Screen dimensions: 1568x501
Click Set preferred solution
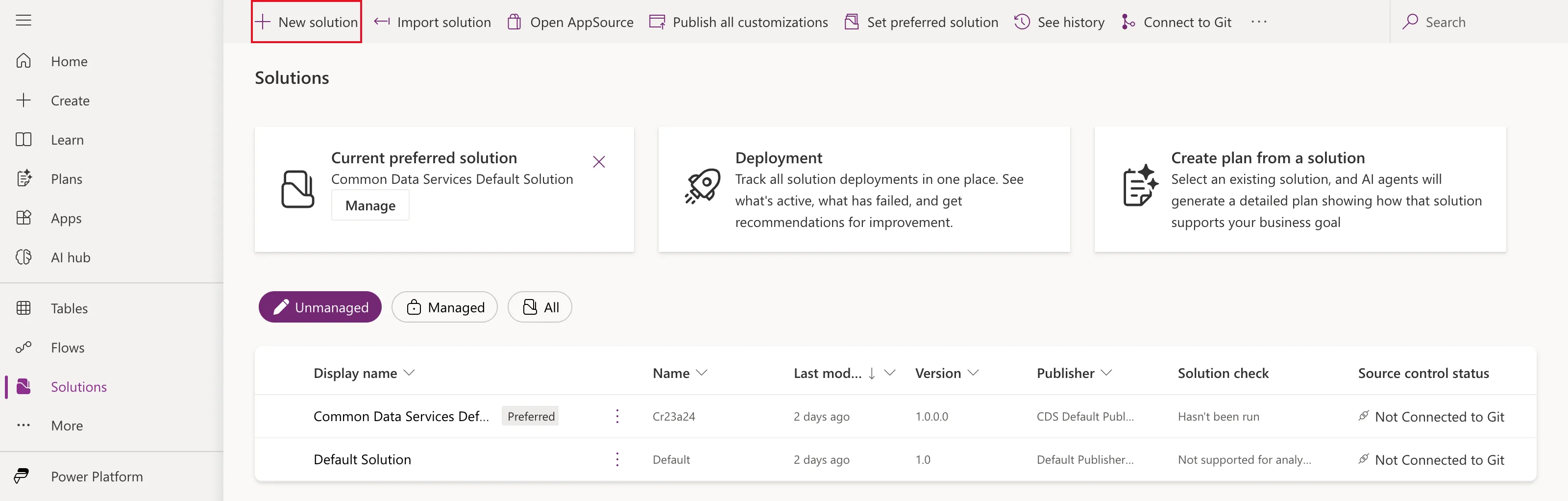[922, 22]
